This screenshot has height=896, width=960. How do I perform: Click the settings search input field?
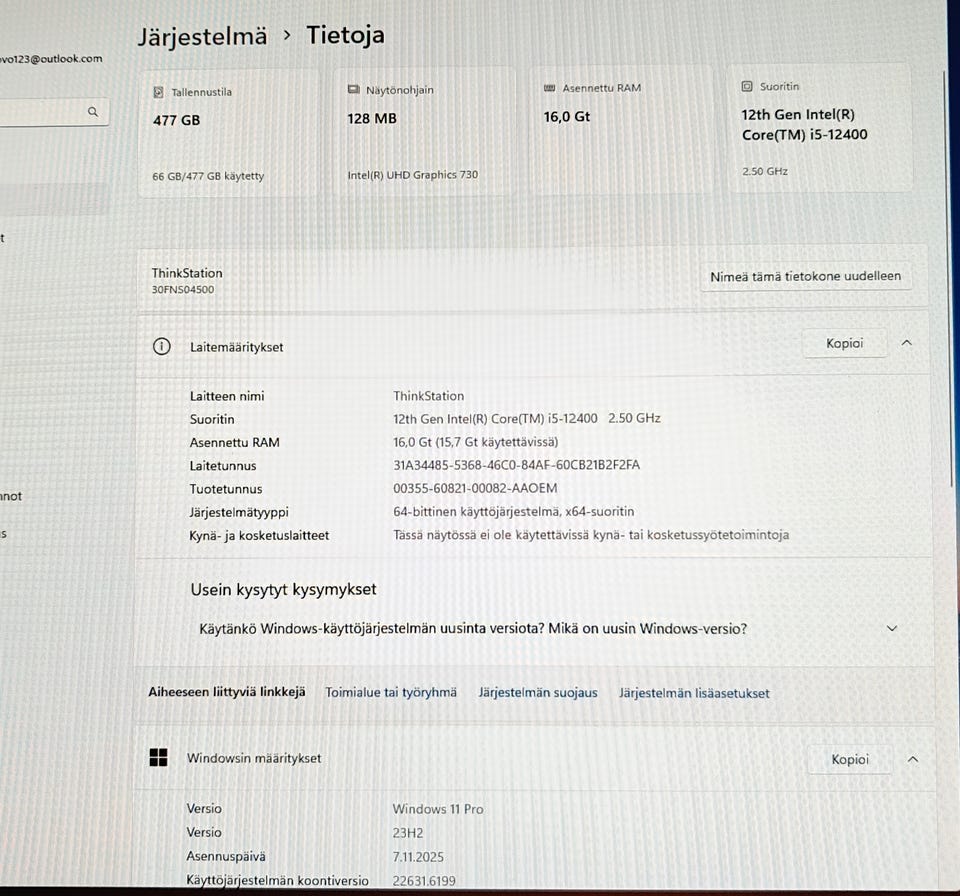coord(54,113)
